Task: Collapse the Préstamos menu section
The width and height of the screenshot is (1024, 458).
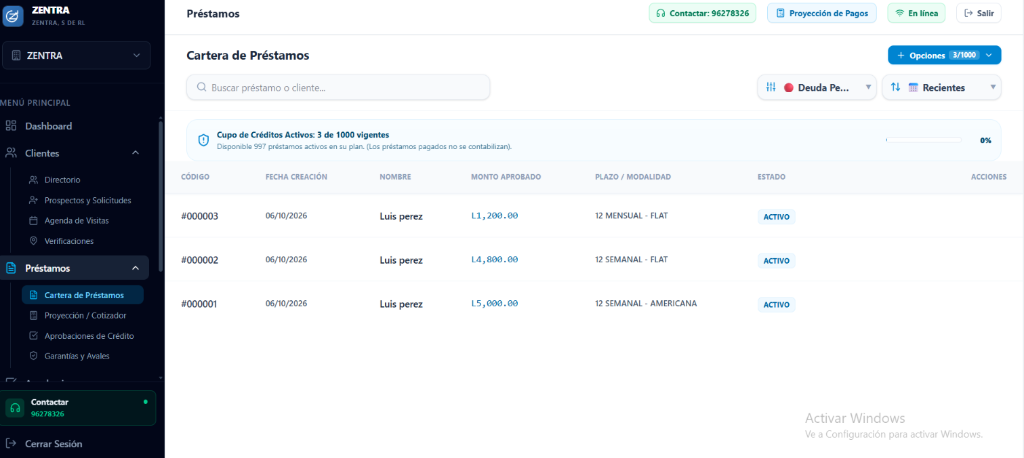Action: 136,268
